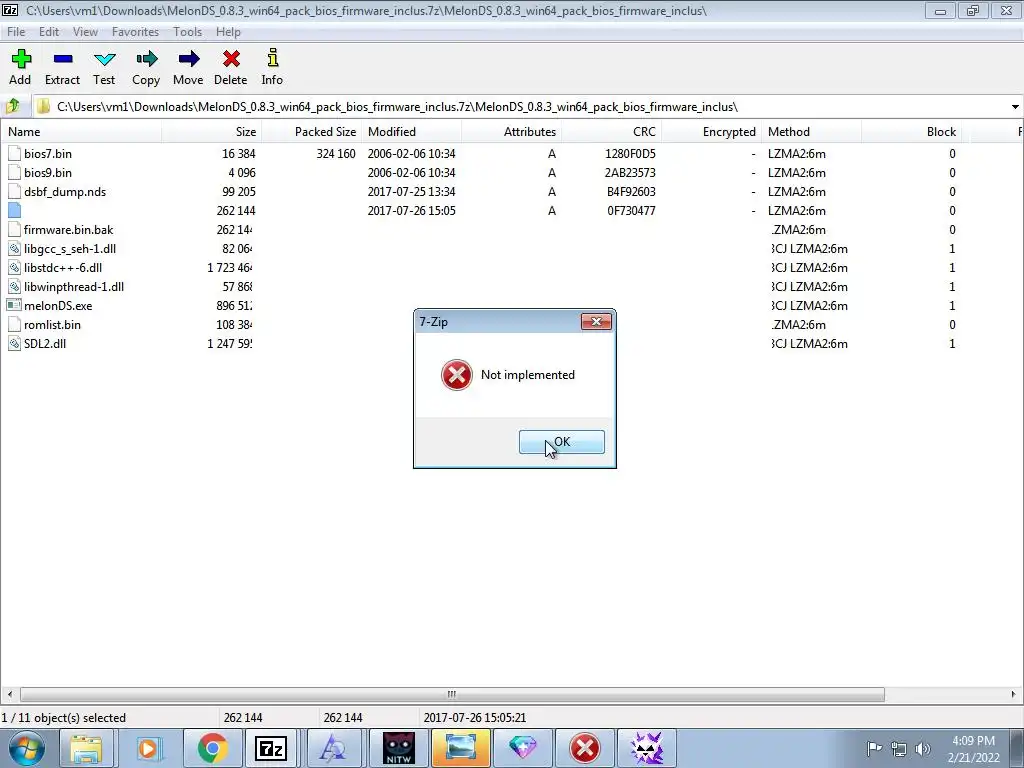
Task: Select the libwinpthread-1.dll file icon
Action: (x=14, y=286)
